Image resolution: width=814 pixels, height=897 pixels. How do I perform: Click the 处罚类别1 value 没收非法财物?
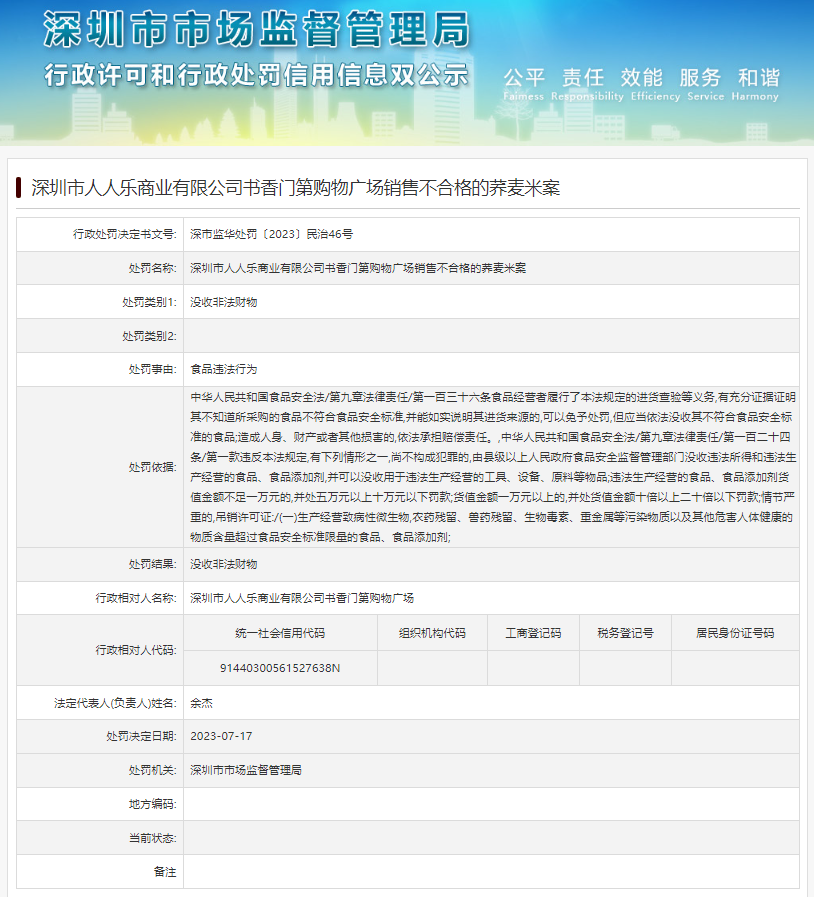click(x=224, y=302)
